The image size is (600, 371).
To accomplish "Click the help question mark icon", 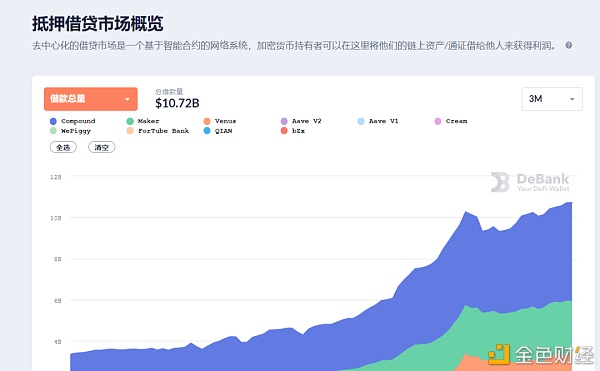I will click(569, 45).
